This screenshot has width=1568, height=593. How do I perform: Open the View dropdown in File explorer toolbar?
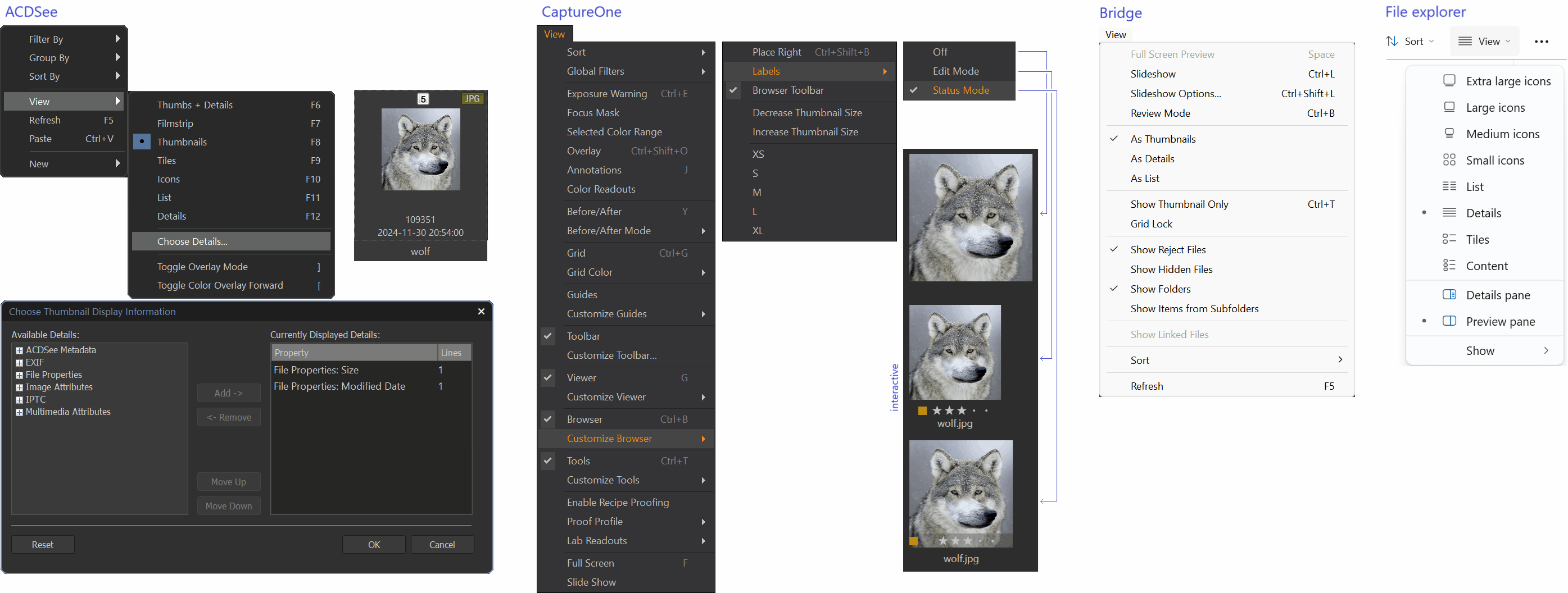1485,42
